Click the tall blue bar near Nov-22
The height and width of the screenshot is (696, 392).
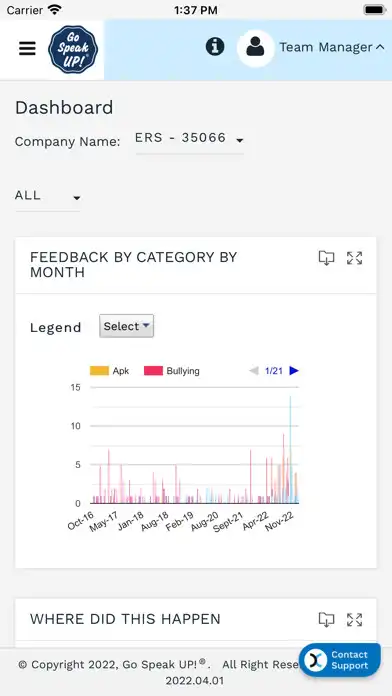tap(290, 449)
